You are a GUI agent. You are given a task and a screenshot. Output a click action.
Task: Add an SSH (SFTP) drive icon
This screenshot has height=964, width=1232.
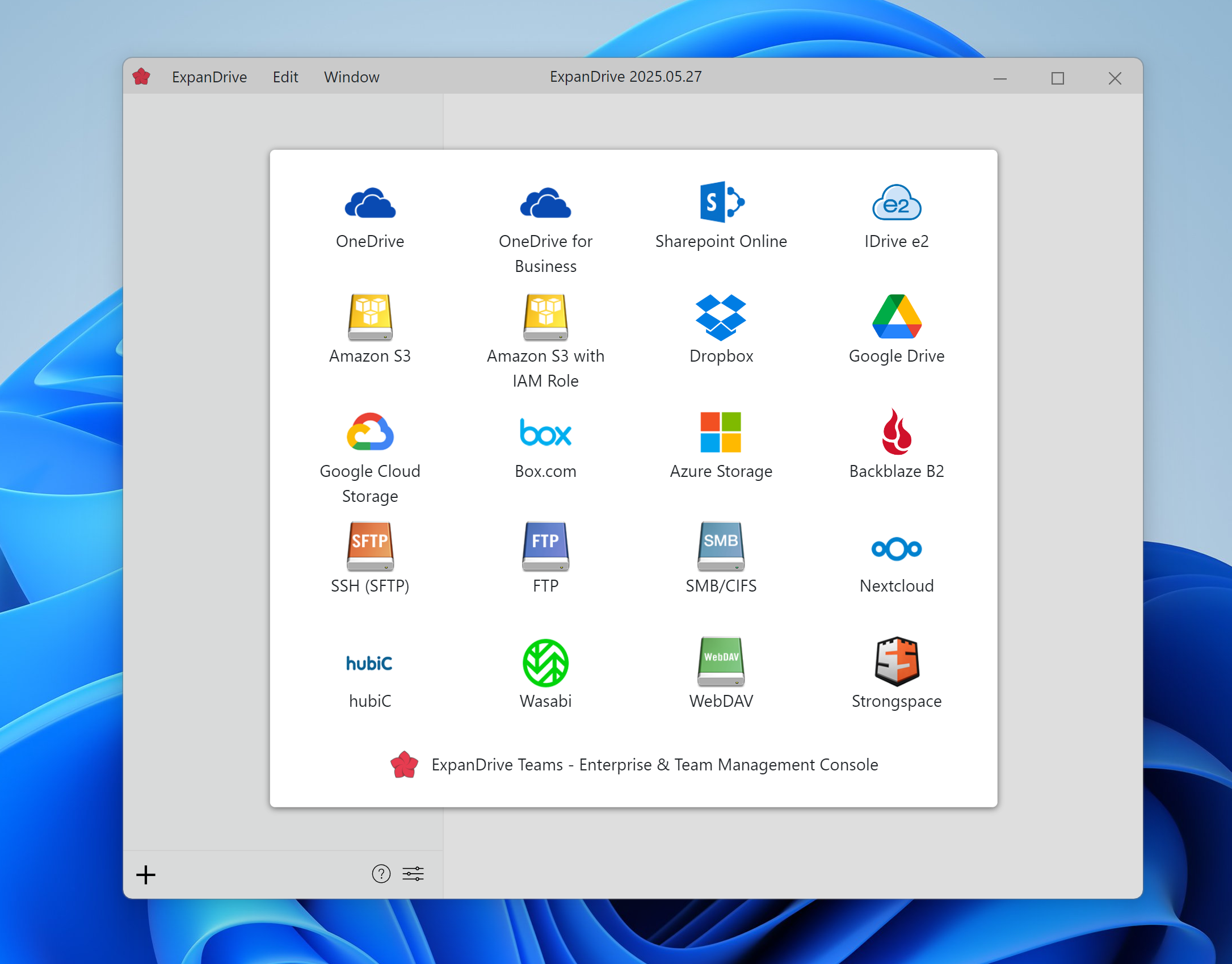pos(370,546)
